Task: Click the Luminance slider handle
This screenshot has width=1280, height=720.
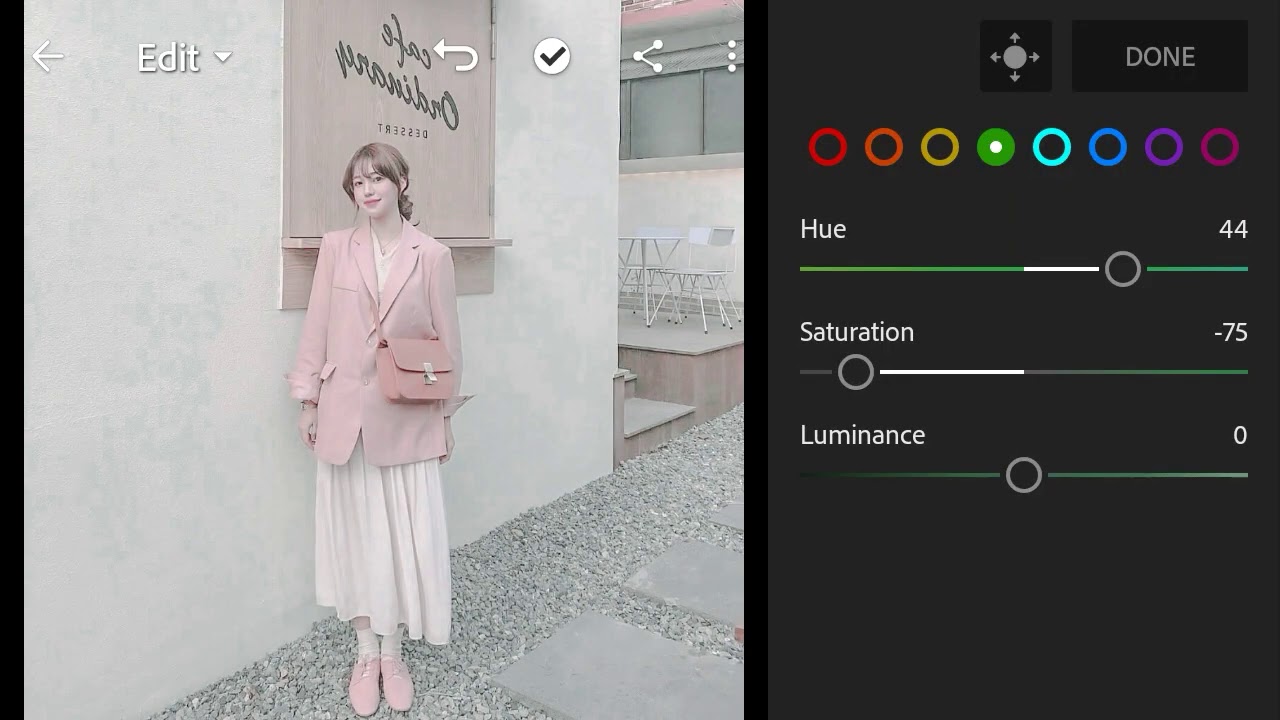Action: point(1024,475)
